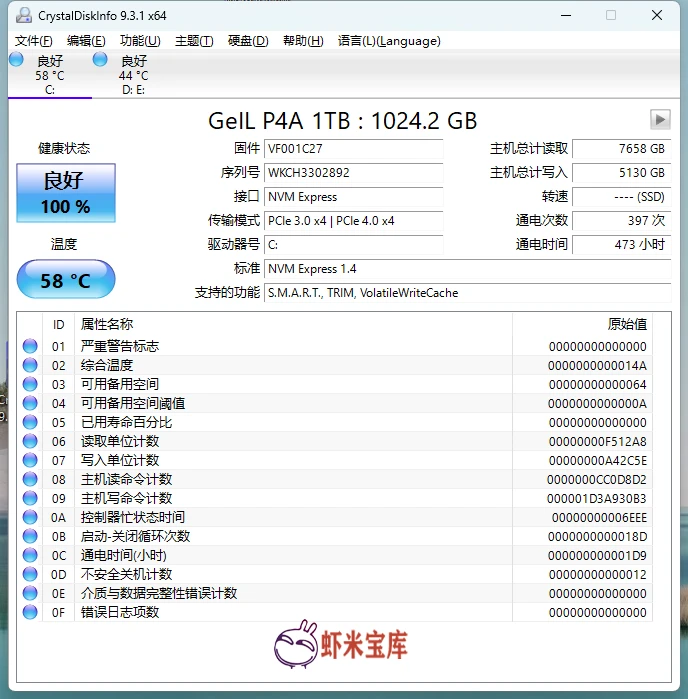Select the 主机读命令计数 attribute row

click(x=335, y=479)
